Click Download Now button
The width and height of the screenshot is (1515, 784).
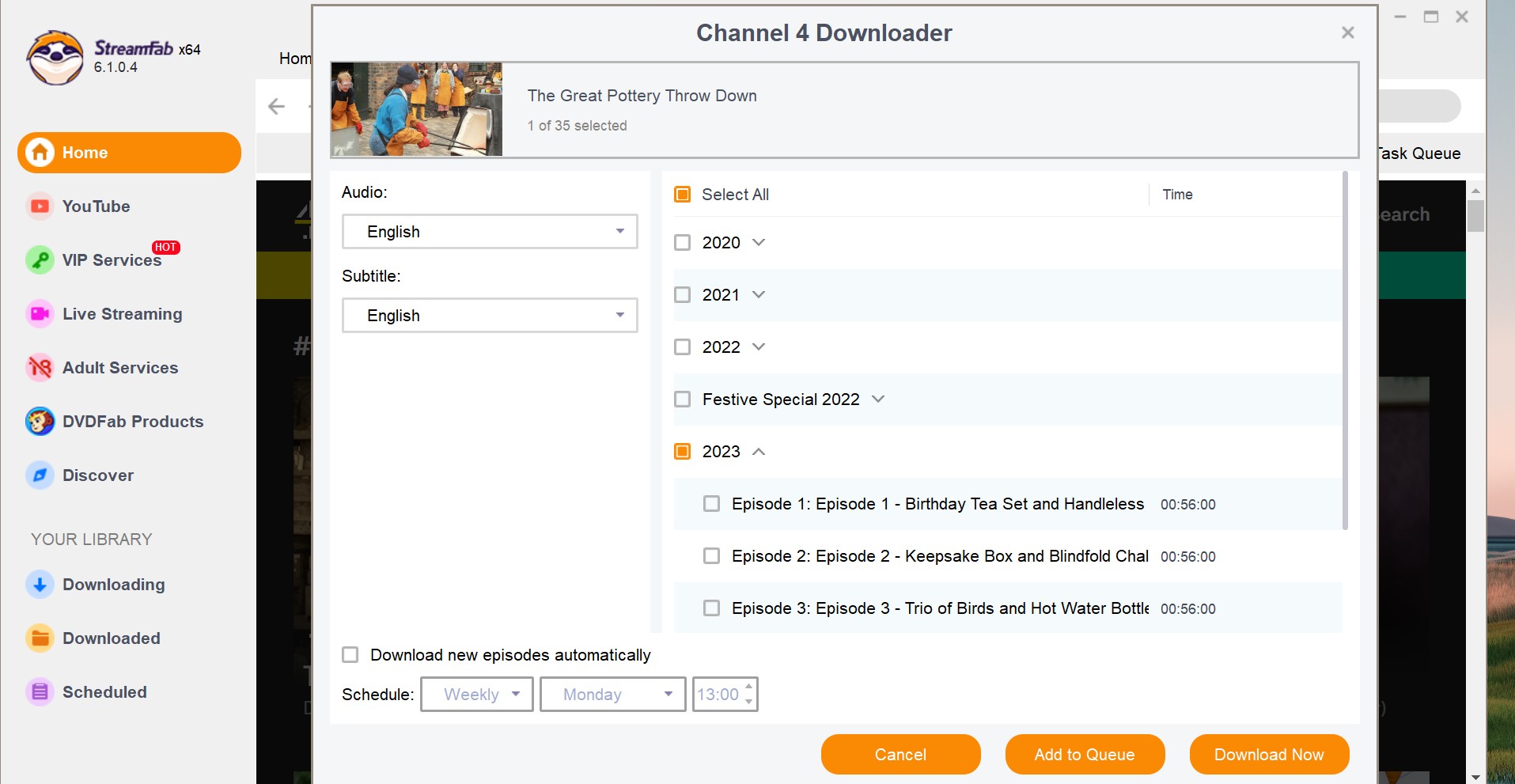point(1269,755)
